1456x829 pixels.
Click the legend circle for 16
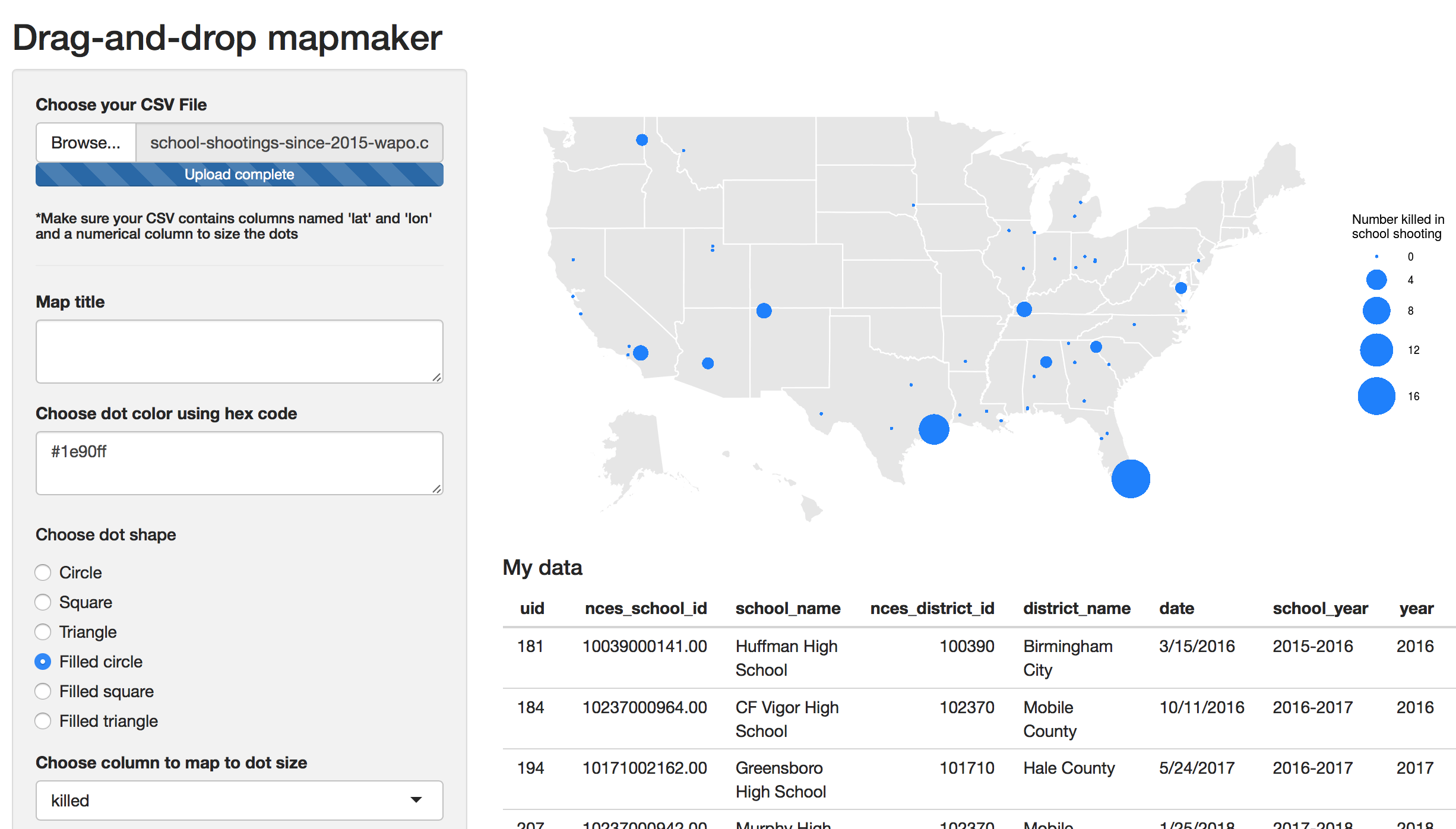tap(1376, 396)
